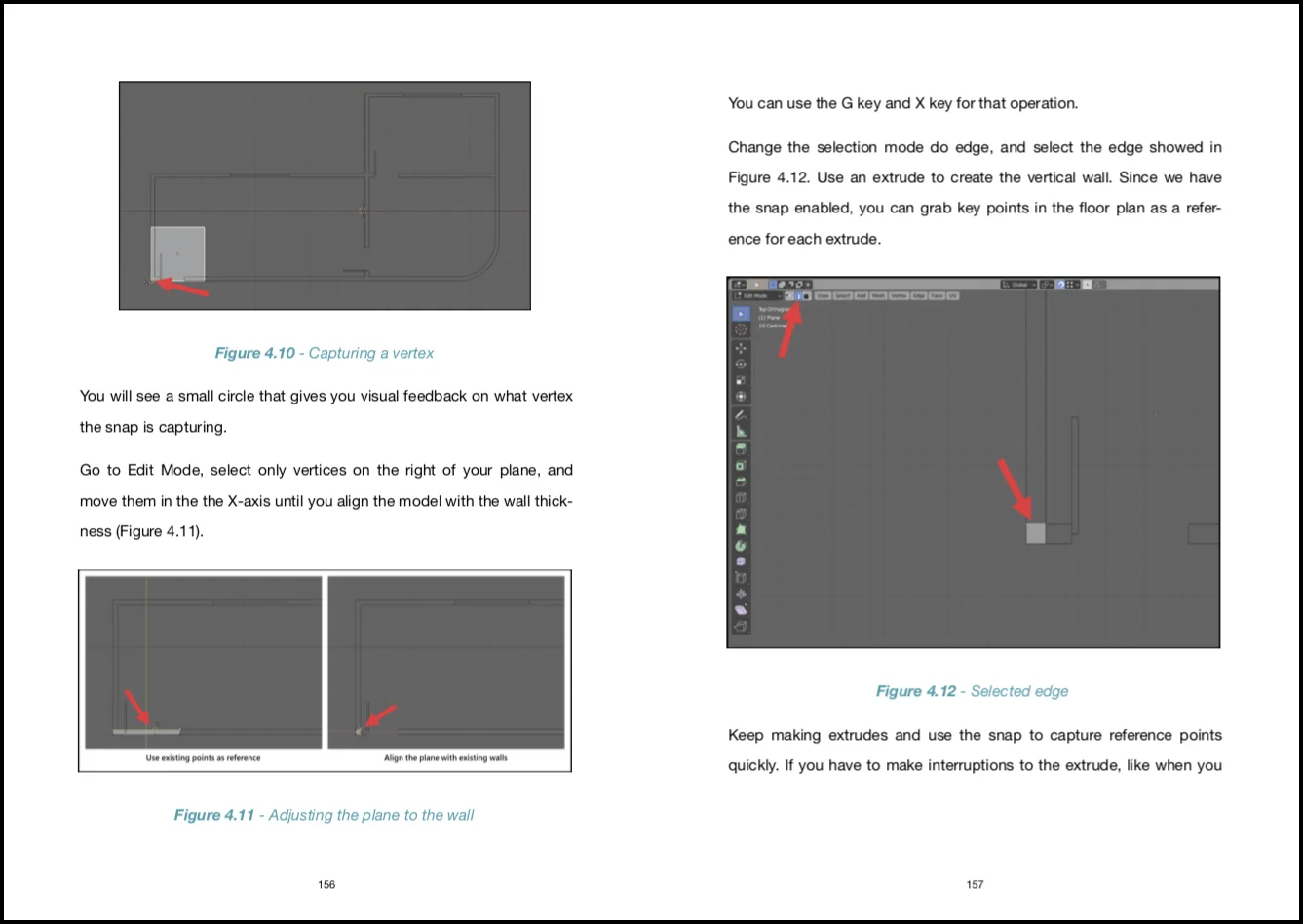Pick the Rotate tool

pos(741,365)
